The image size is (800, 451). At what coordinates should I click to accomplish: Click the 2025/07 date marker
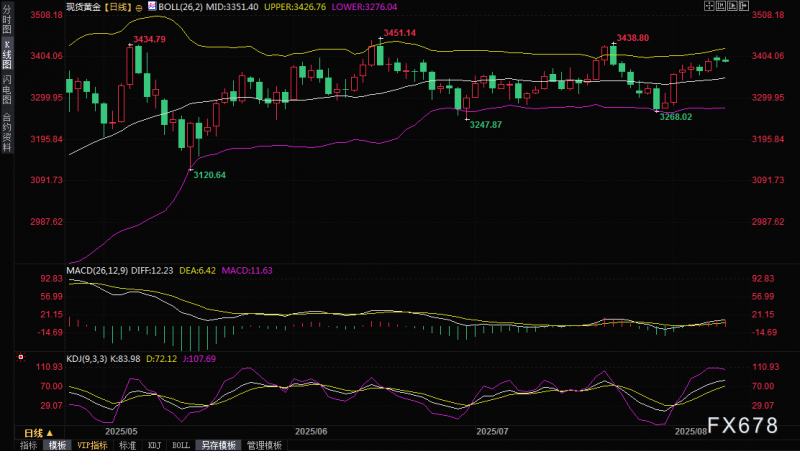pyautogui.click(x=492, y=432)
